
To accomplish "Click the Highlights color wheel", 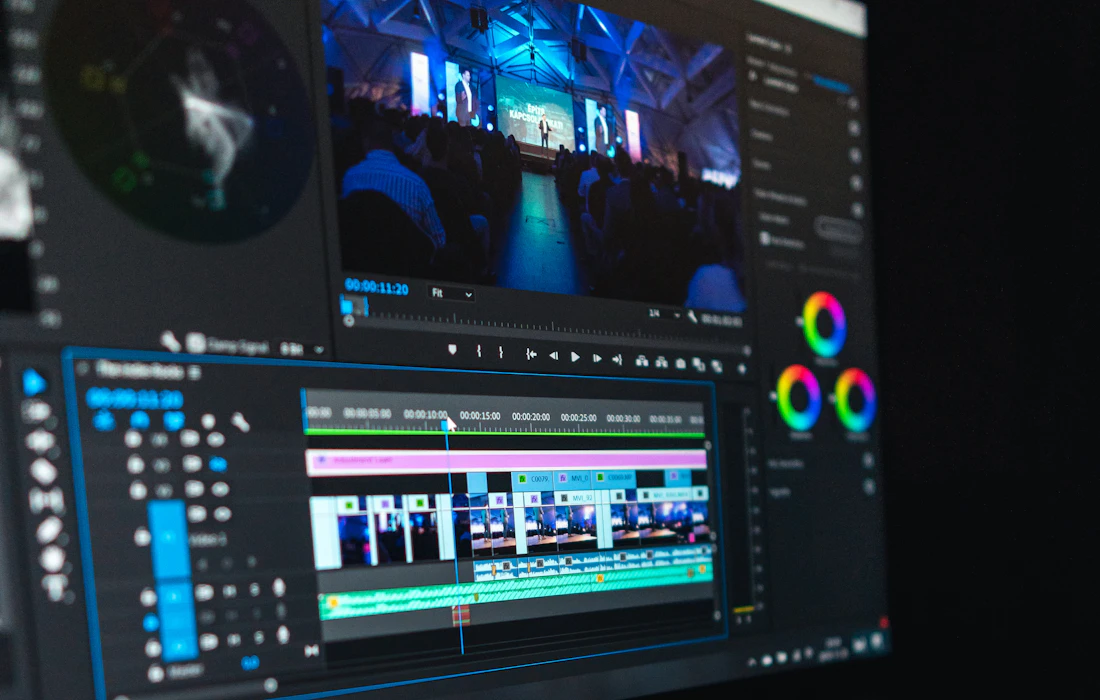I will tap(855, 400).
